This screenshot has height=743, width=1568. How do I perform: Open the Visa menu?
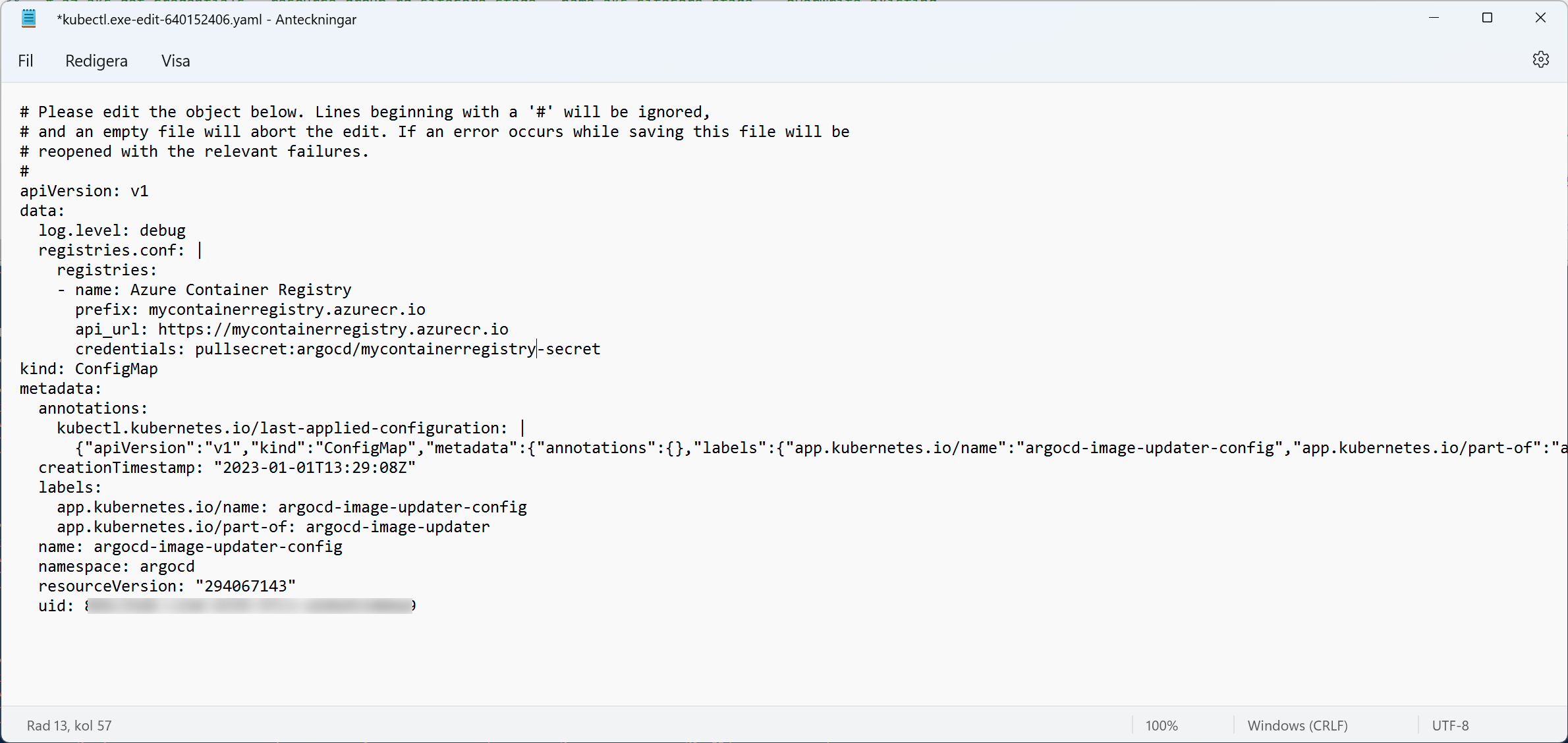point(175,61)
